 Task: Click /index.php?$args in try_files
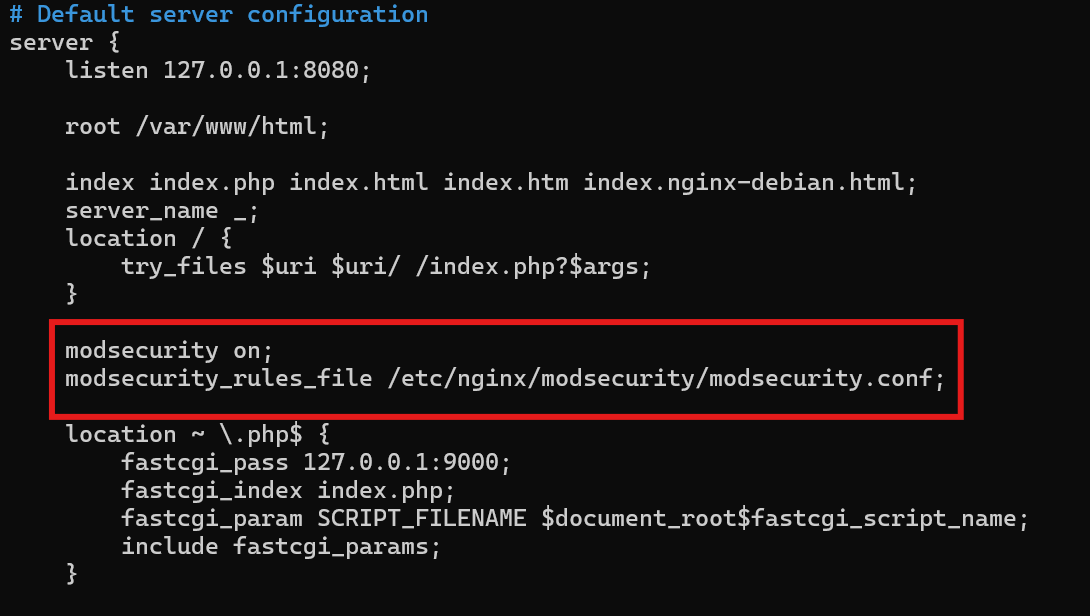point(527,266)
